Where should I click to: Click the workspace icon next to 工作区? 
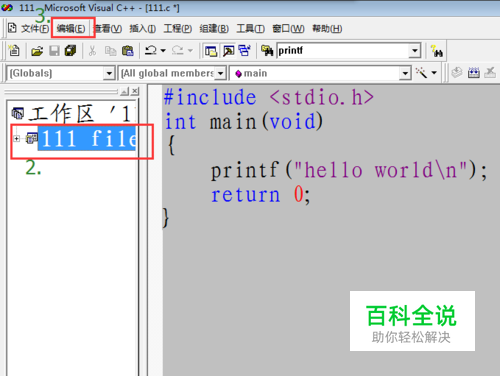coord(18,113)
